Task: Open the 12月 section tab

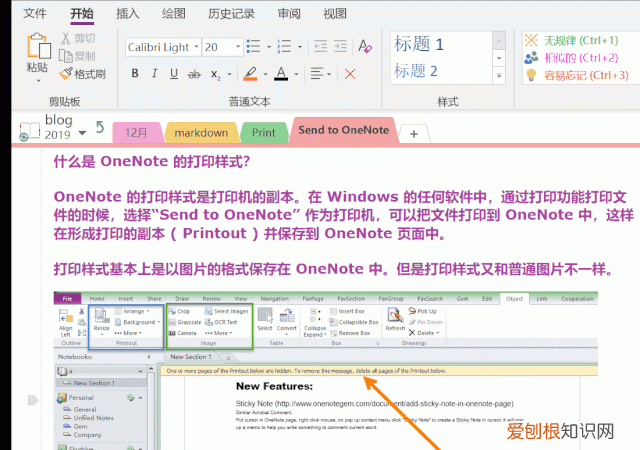Action: pos(137,133)
